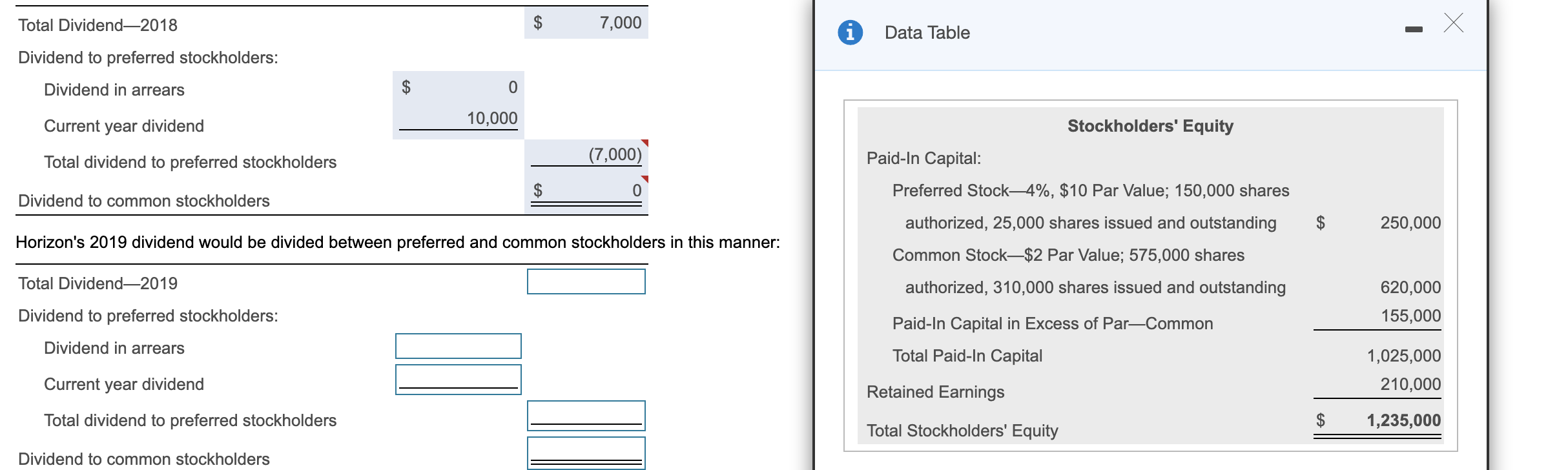This screenshot has width=1568, height=470.
Task: Click the Horizon's 2019 dividend instruction sentence
Action: [x=397, y=242]
